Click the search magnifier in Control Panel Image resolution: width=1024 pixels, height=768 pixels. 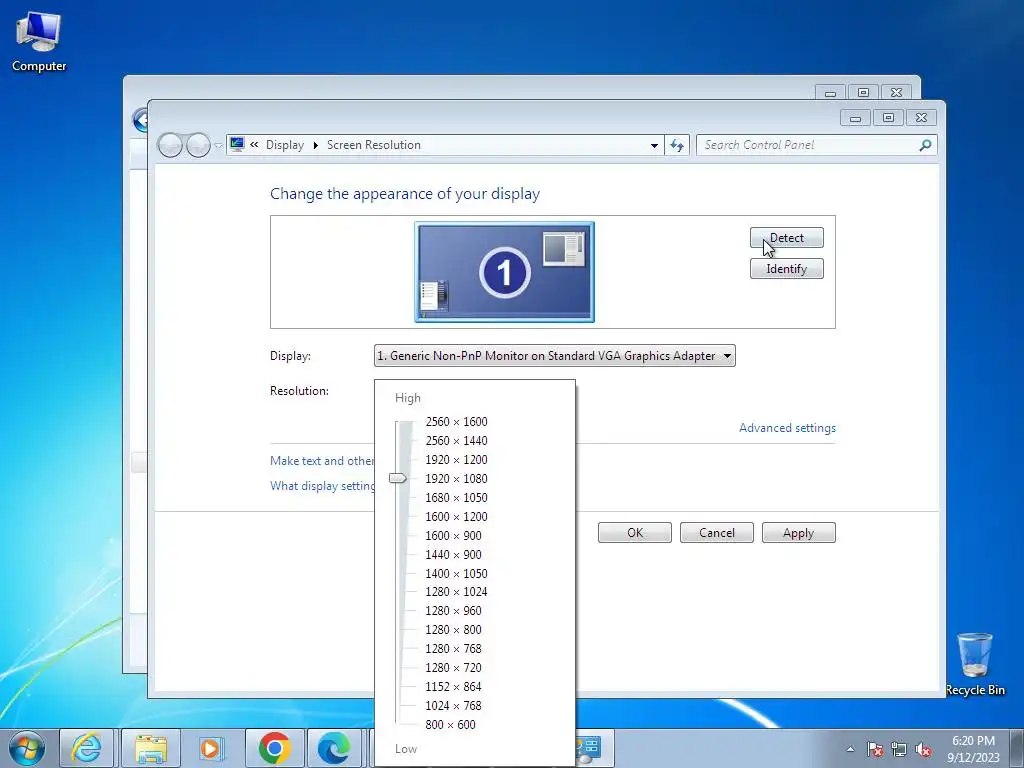pyautogui.click(x=925, y=145)
